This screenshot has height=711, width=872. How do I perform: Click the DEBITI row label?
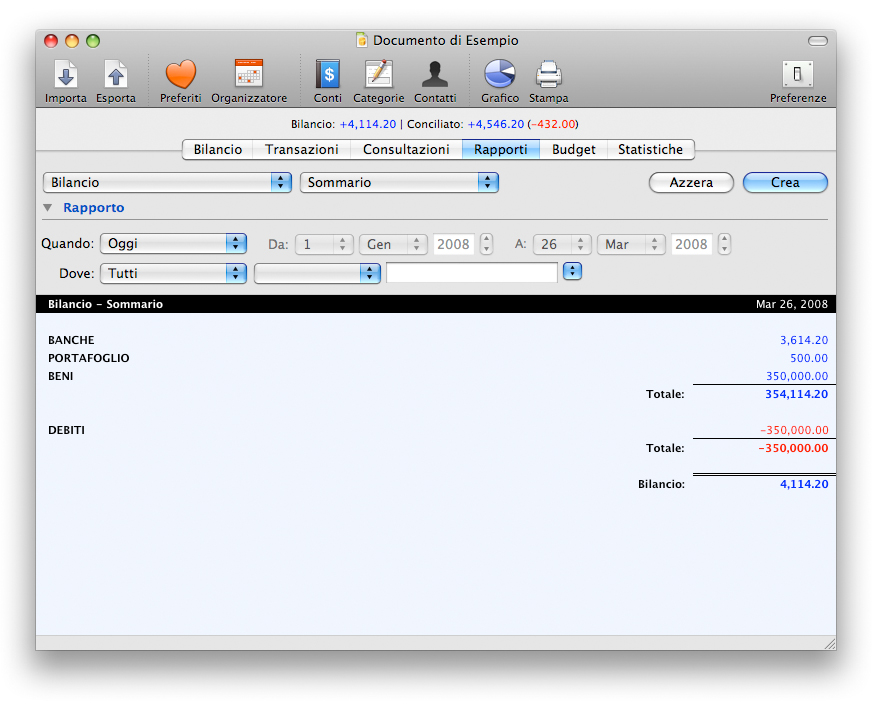click(66, 430)
